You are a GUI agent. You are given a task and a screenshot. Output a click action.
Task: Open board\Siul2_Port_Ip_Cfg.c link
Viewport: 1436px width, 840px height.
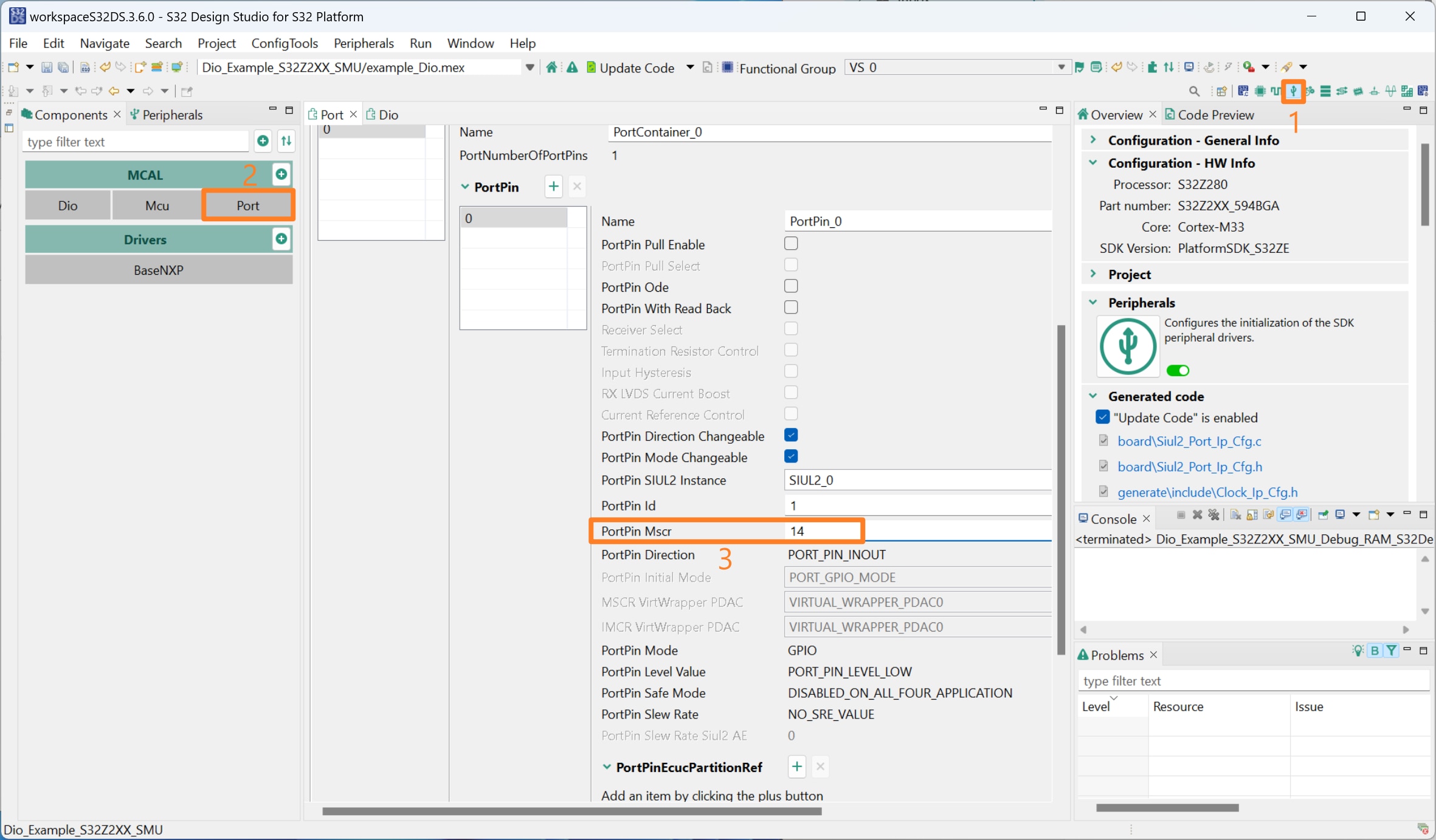point(1189,441)
